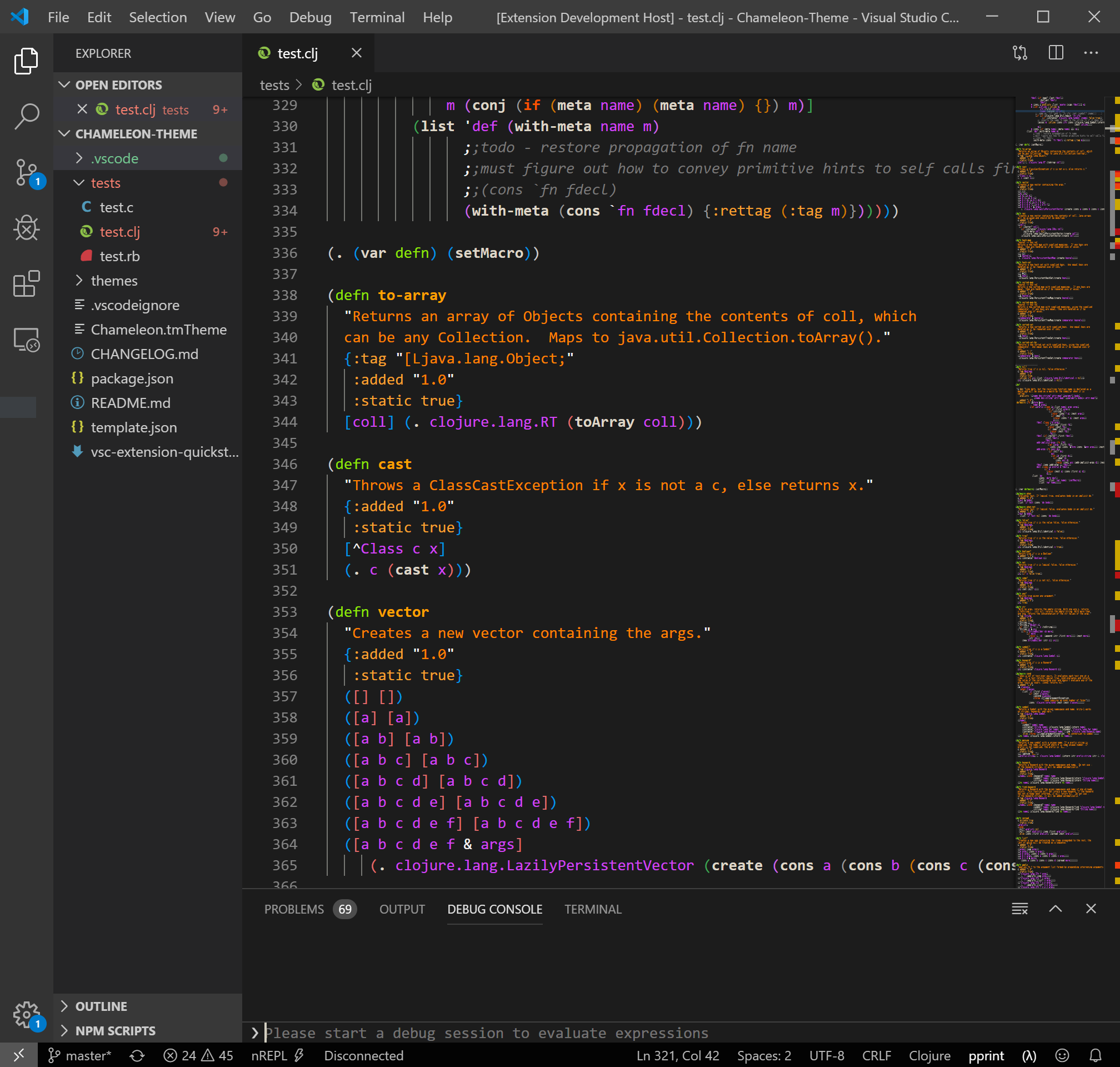Open the editor More Actions menu
The height and width of the screenshot is (1067, 1120).
pyautogui.click(x=1091, y=53)
